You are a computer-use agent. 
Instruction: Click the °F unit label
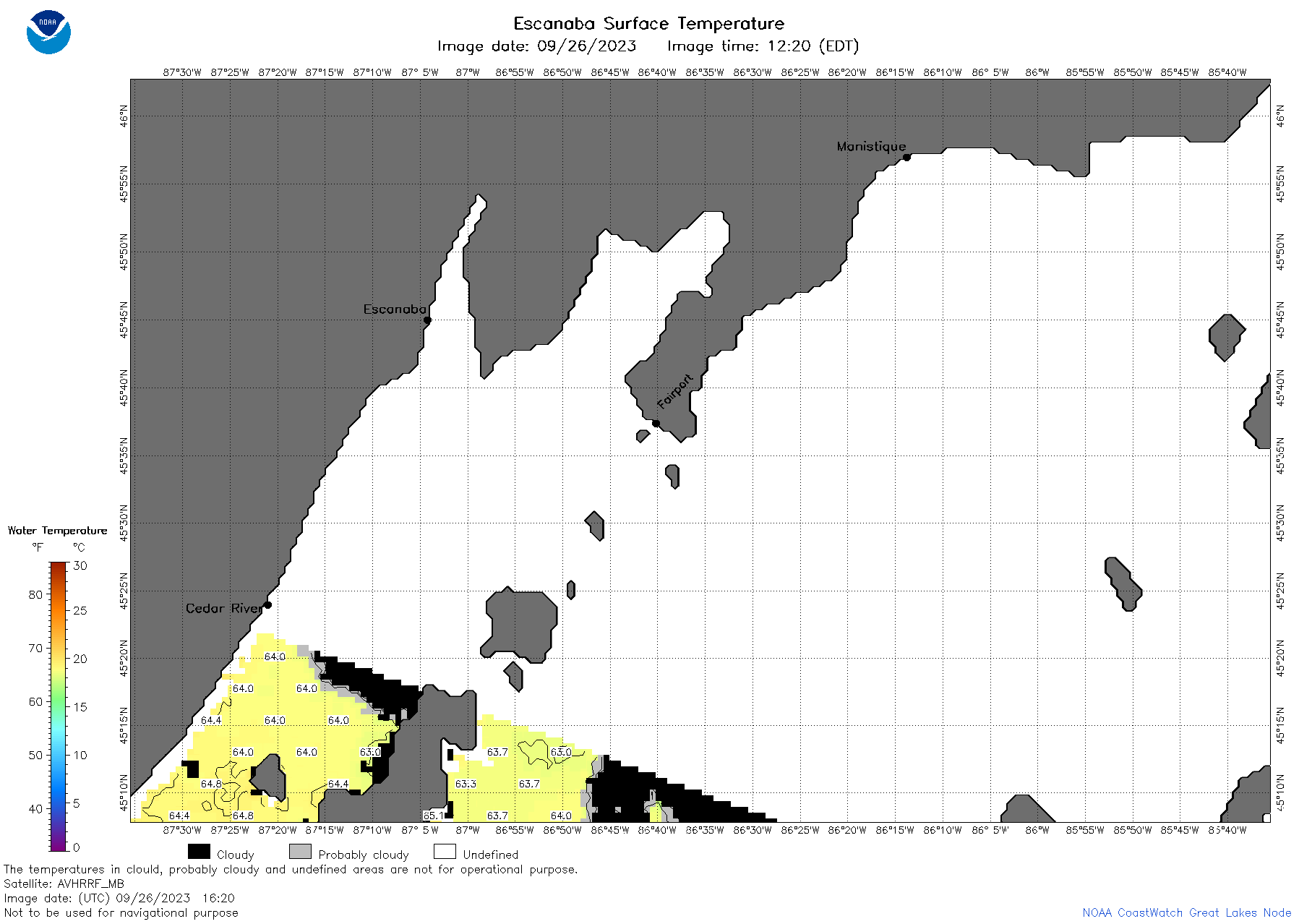coord(38,547)
